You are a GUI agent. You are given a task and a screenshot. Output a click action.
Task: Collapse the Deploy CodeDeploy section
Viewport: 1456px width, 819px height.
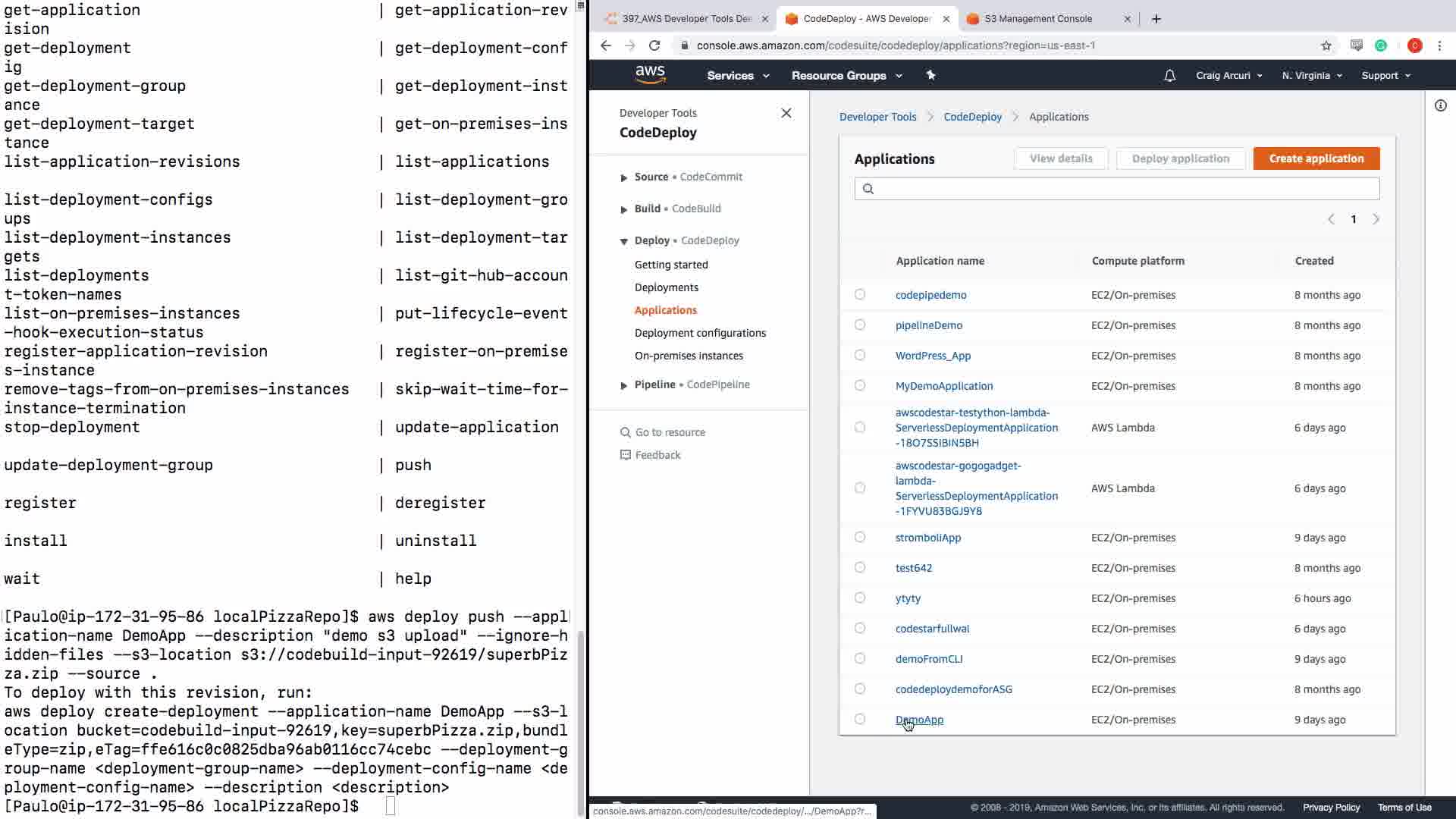pyautogui.click(x=623, y=241)
